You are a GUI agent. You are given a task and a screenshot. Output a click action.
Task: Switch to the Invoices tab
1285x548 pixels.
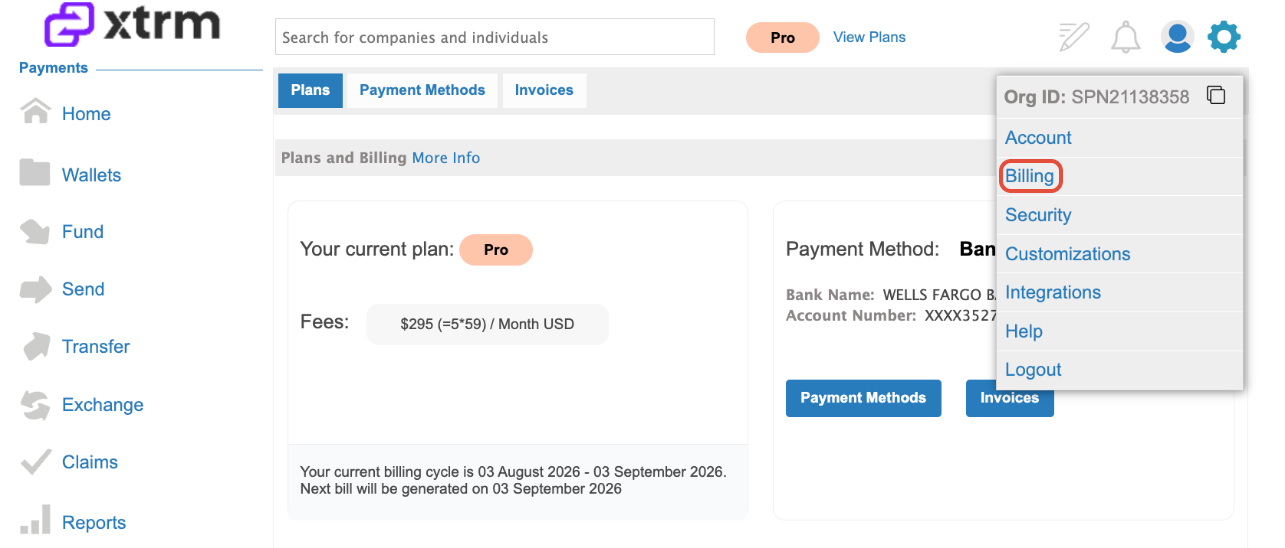[x=544, y=90]
